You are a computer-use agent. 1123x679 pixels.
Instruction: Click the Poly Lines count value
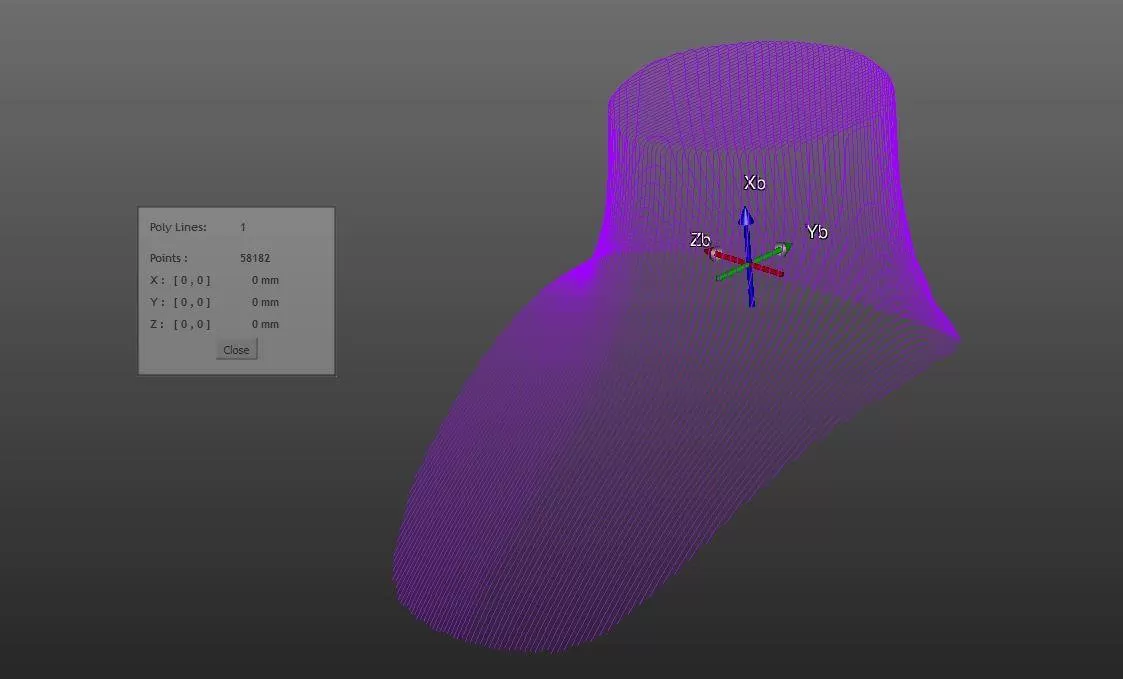(243, 227)
